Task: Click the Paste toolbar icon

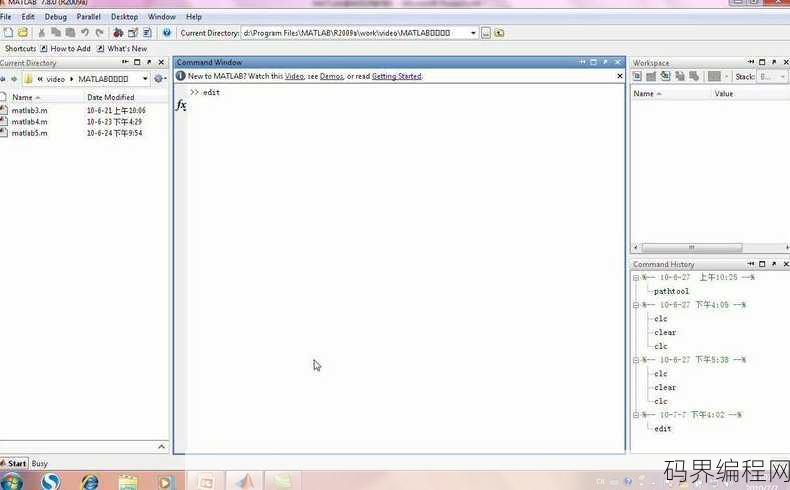Action: [70, 33]
